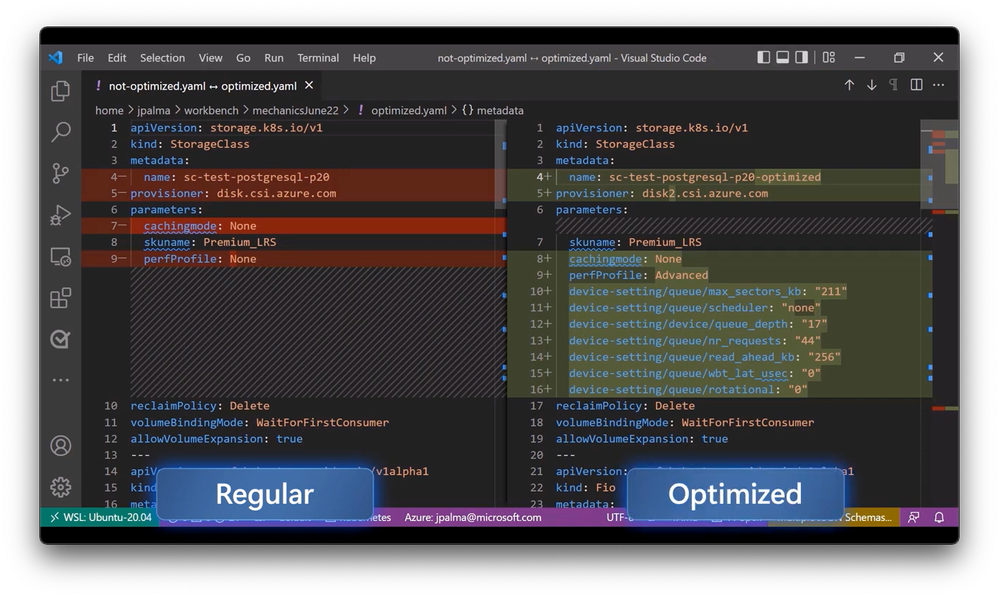Click removed 'perfProfile: None' line in left pane
This screenshot has height=597, width=999.
pos(293,259)
